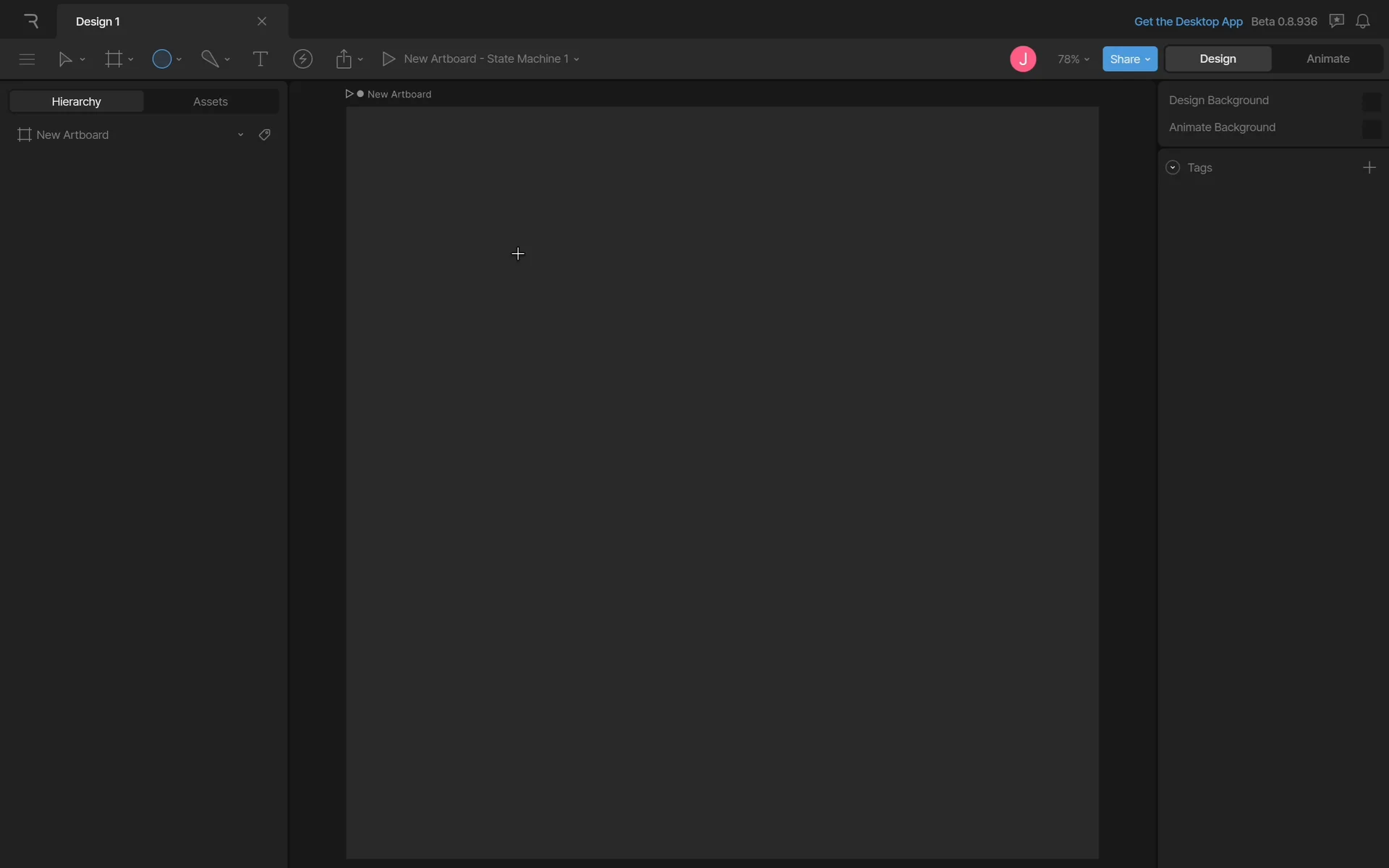Click the lightning bolt Events icon
This screenshot has width=1389, height=868.
pyautogui.click(x=302, y=59)
